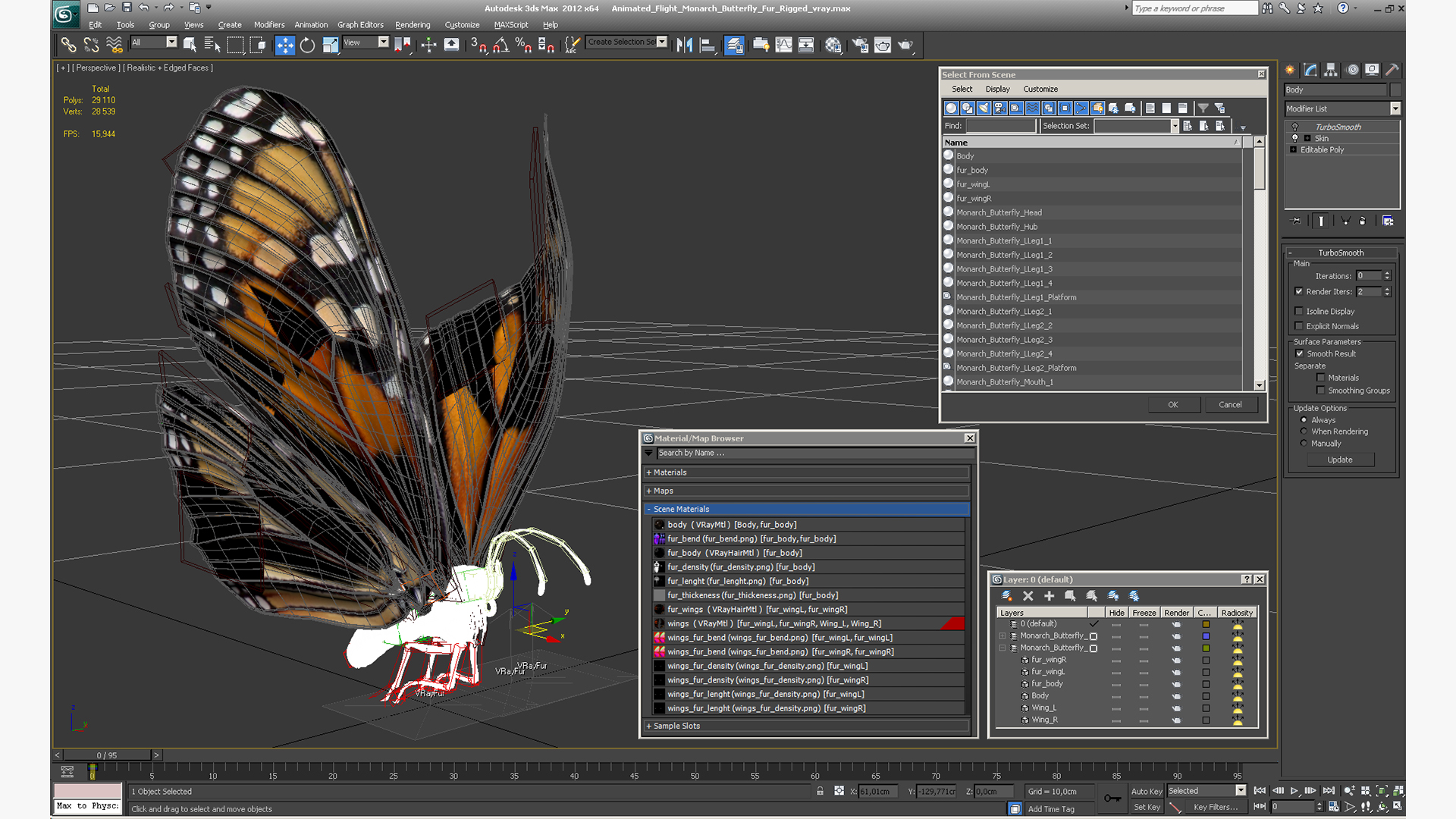Open the Modifier List dropdown

pos(1394,108)
